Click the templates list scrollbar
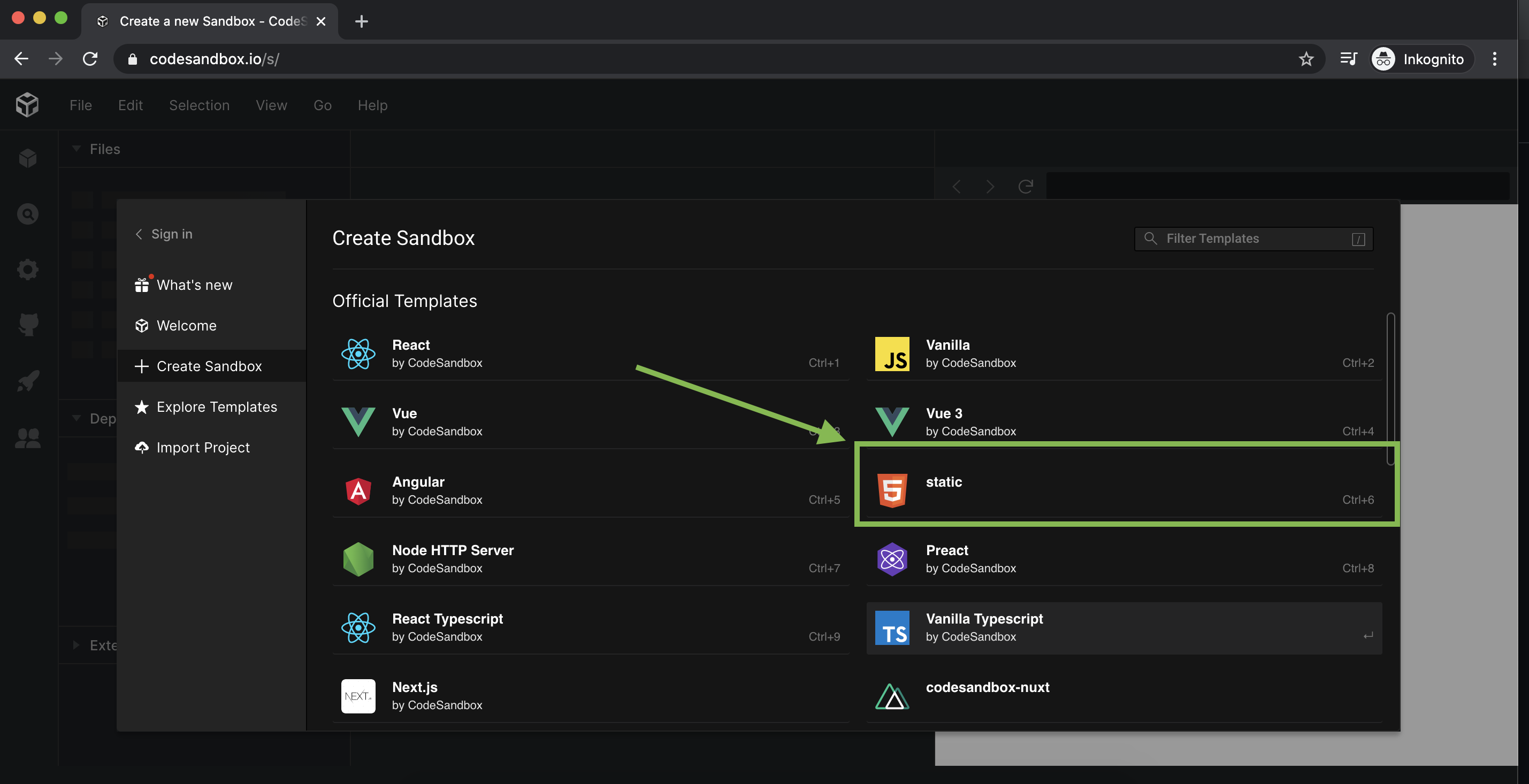Screen dimensions: 1529x784 point(1390,389)
